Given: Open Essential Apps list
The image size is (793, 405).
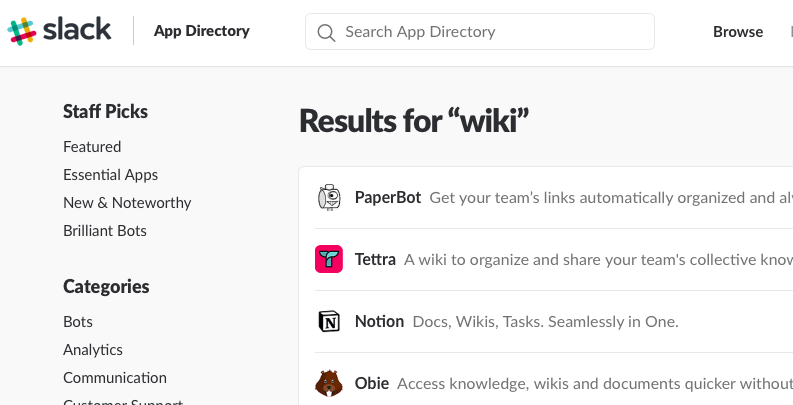Looking at the screenshot, I should point(110,175).
